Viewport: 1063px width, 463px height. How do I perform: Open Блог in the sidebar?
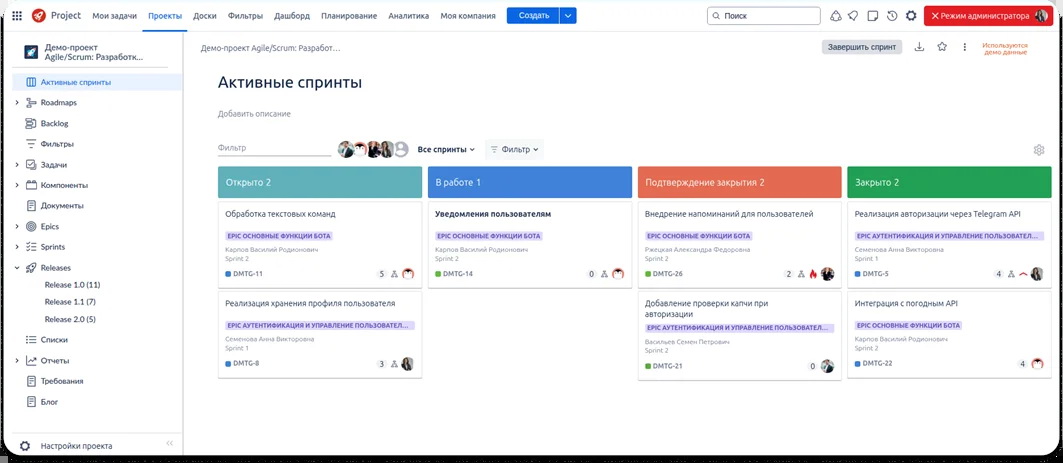coord(49,401)
